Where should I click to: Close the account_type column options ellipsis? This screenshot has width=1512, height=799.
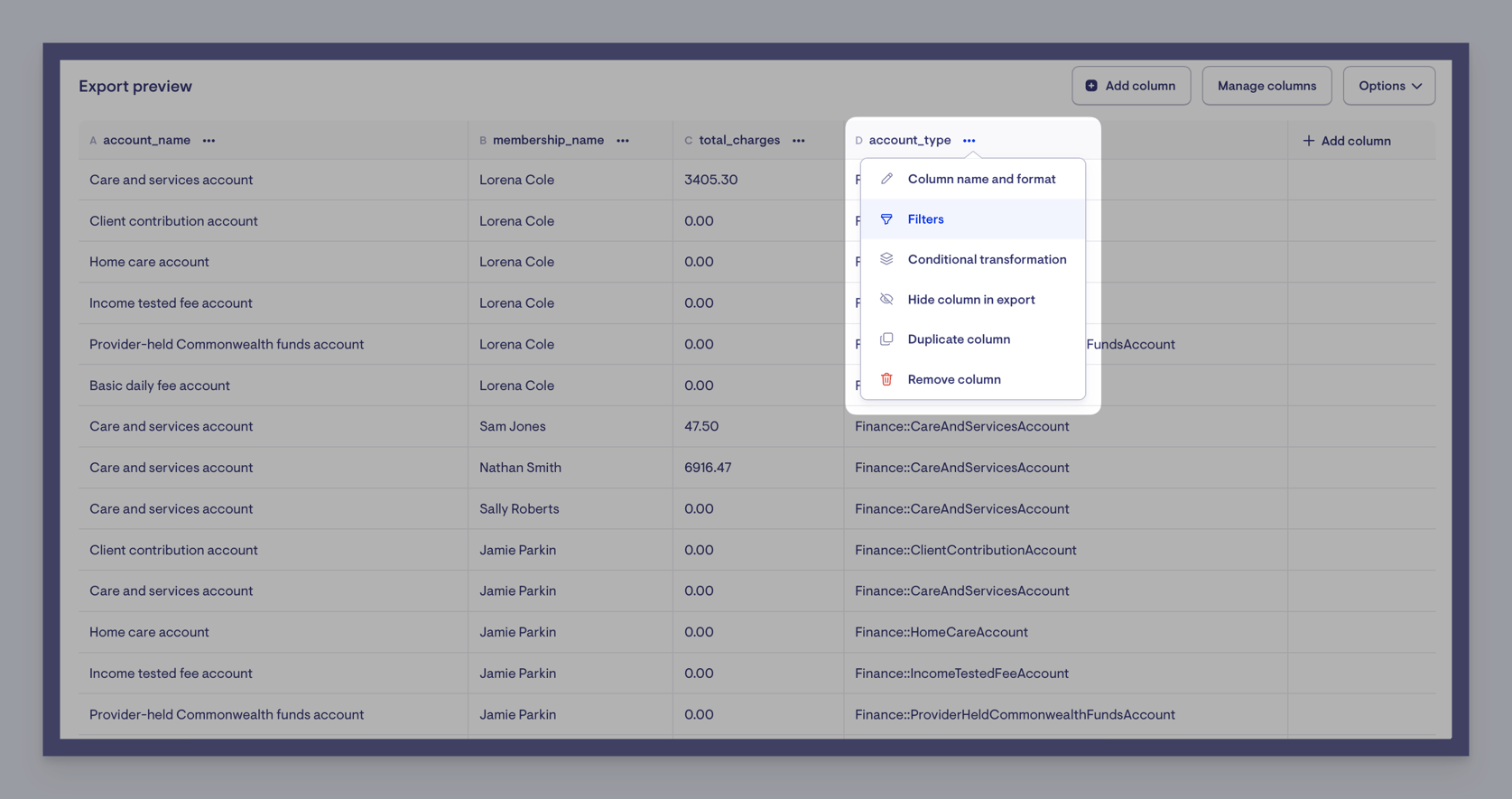(x=969, y=141)
